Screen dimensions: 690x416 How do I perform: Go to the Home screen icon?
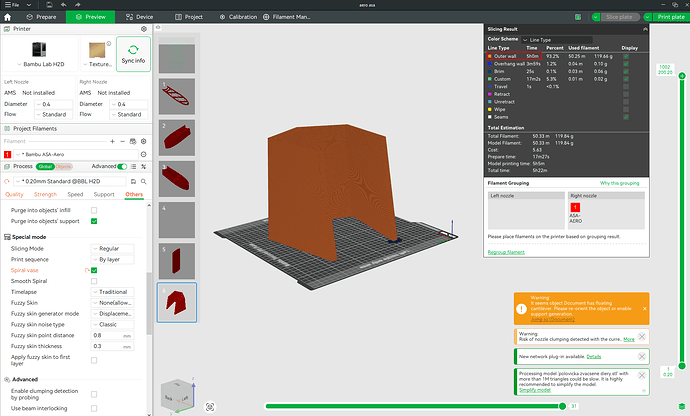click(7, 17)
